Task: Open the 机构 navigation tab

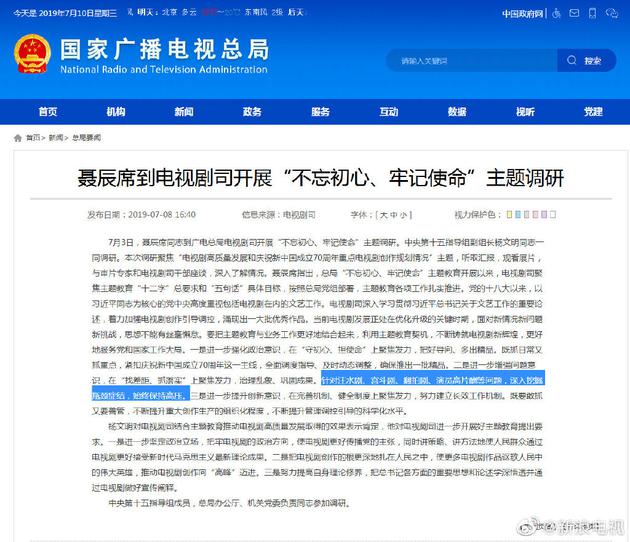Action: tap(116, 112)
